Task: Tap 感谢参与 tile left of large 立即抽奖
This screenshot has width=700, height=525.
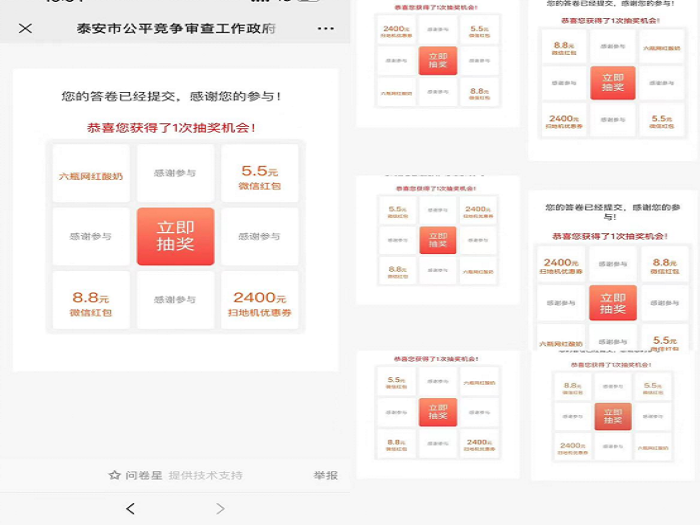Action: pyautogui.click(x=91, y=236)
